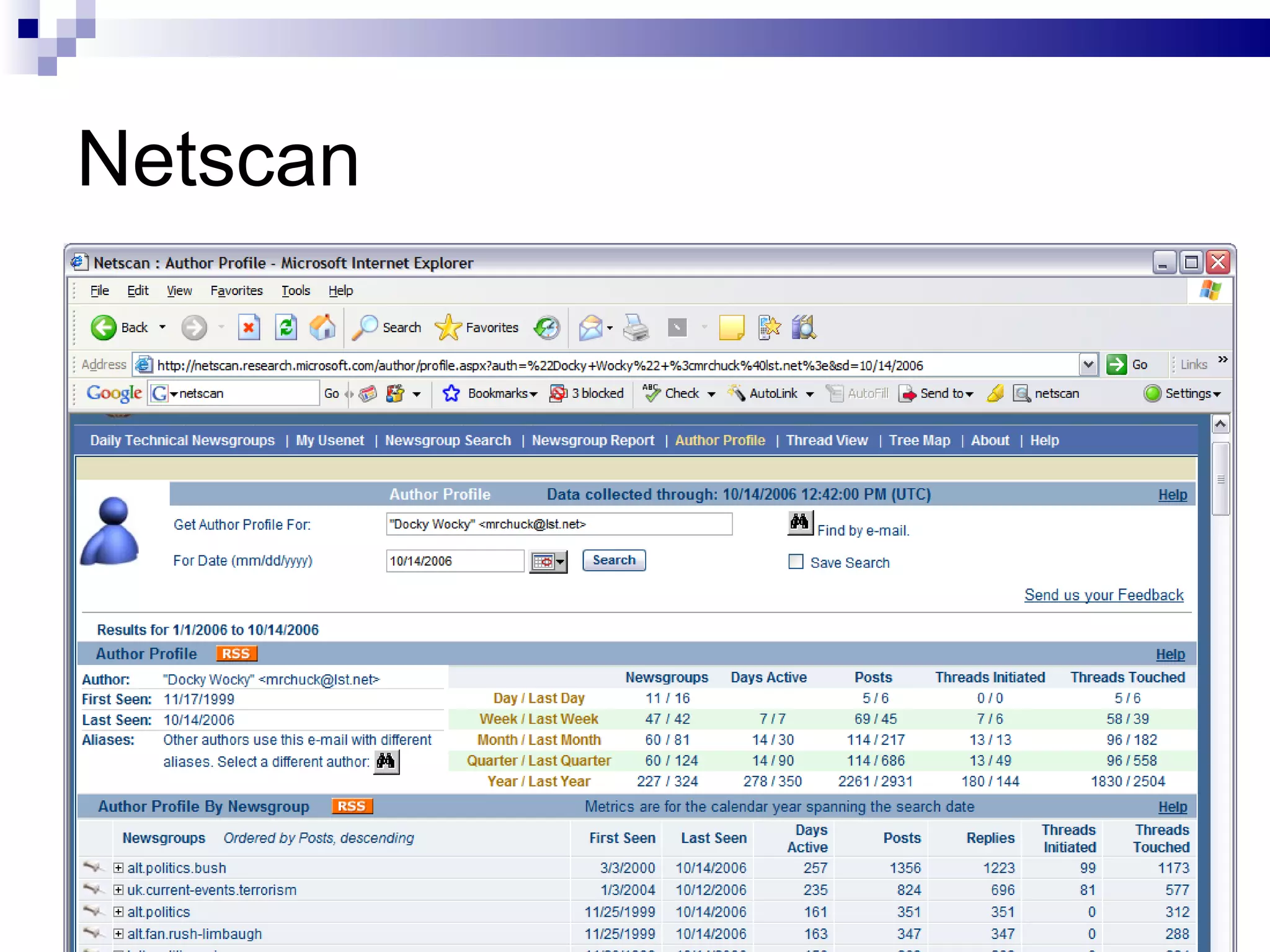Open the History clock icon

pyautogui.click(x=546, y=327)
